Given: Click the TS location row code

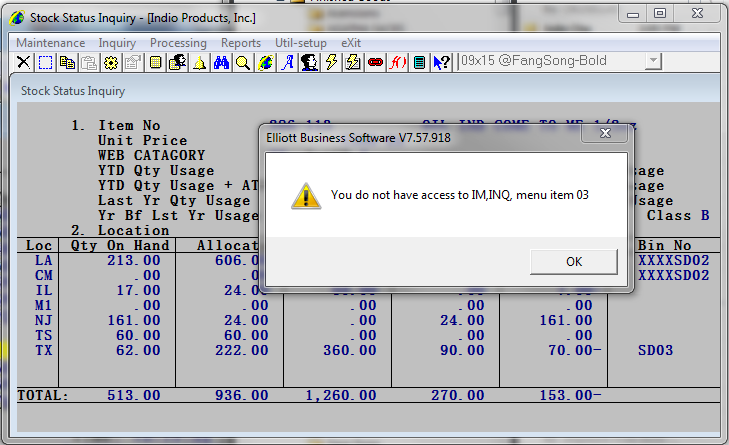Looking at the screenshot, I should [x=44, y=335].
